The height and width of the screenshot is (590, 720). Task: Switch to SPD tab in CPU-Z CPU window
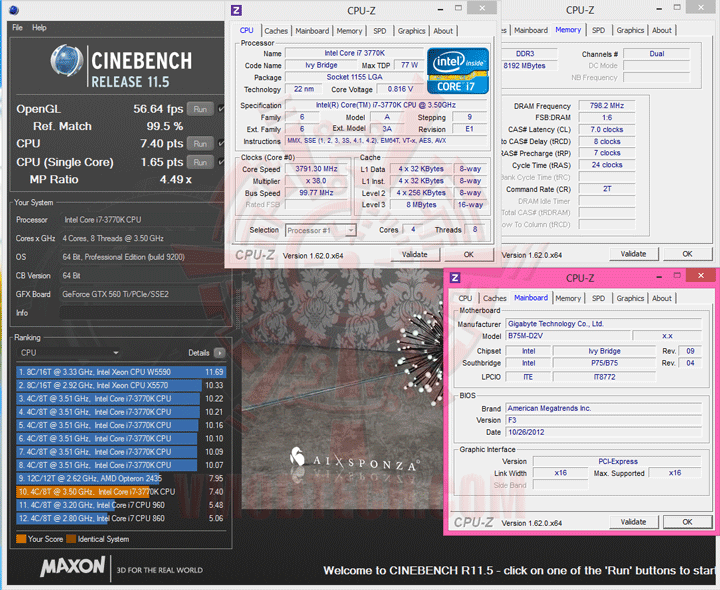pos(380,31)
